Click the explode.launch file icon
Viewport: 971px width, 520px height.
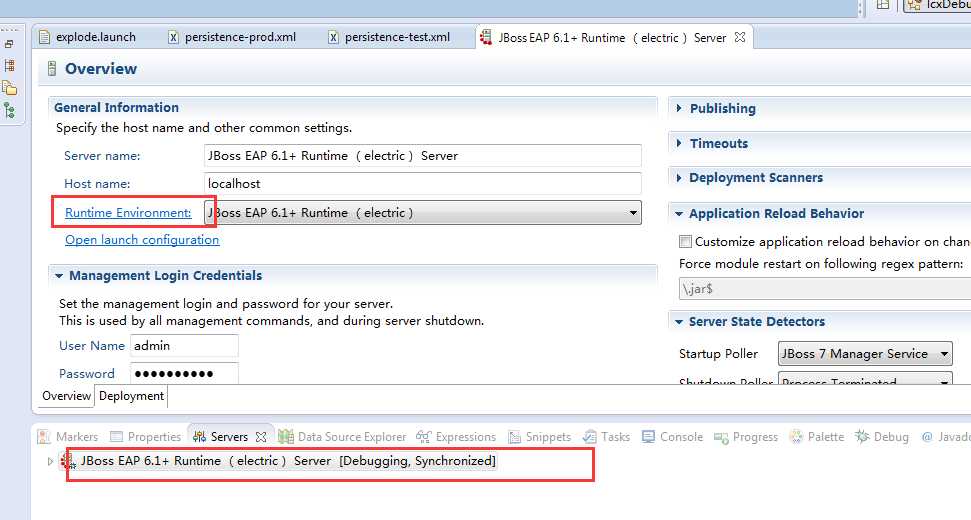coord(44,37)
